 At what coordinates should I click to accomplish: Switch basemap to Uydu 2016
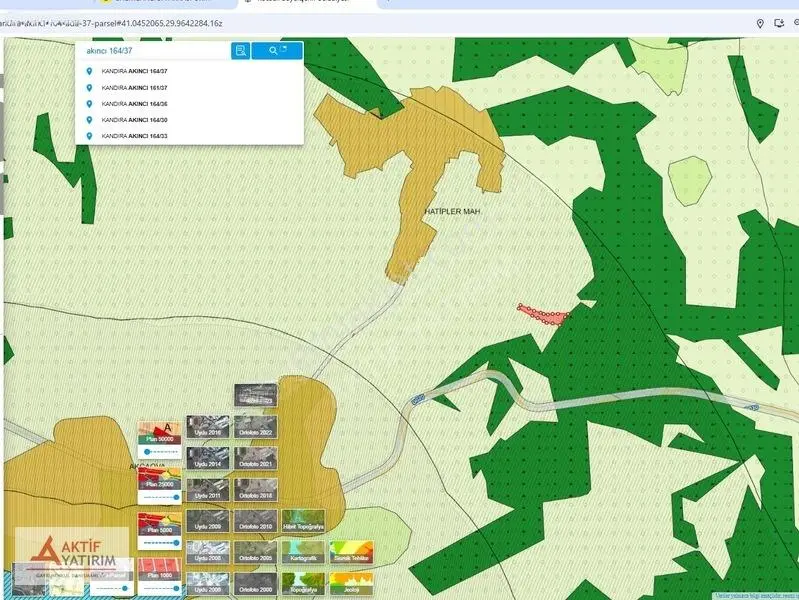207,427
